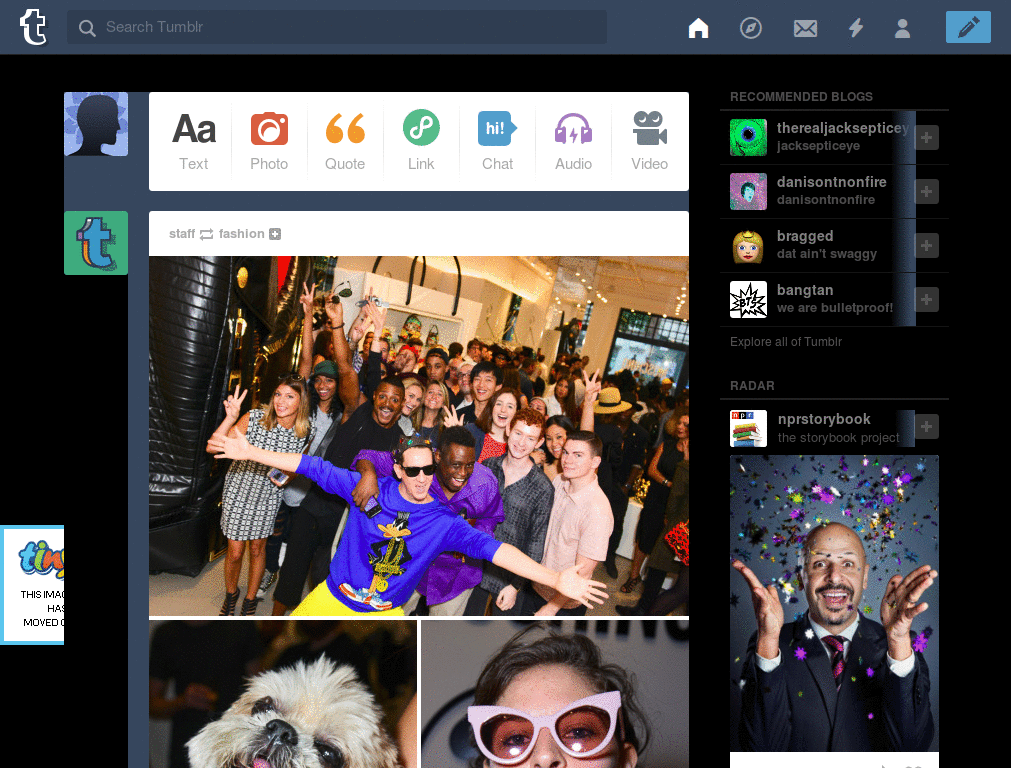Viewport: 1024px width, 768px height.
Task: Open the Activity lightning bolt icon
Action: 856,28
